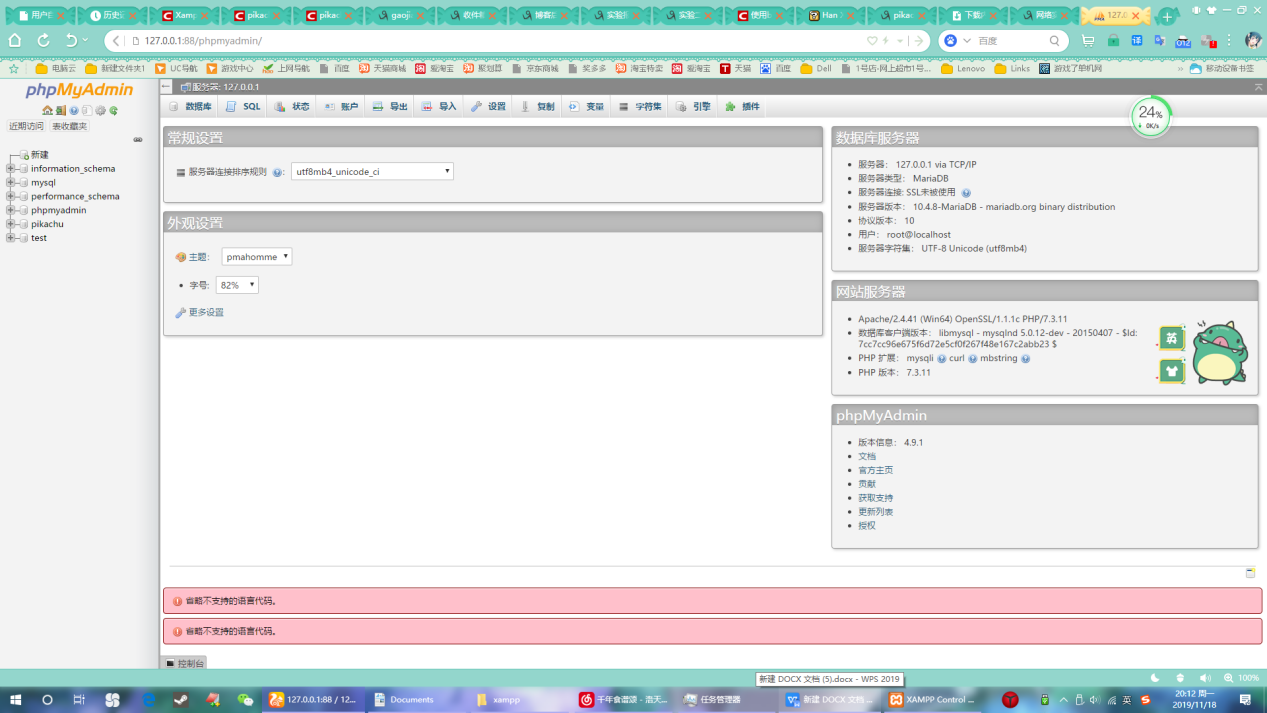1267x713 pixels.
Task: Open the 获取支持 link
Action: pyautogui.click(x=876, y=498)
